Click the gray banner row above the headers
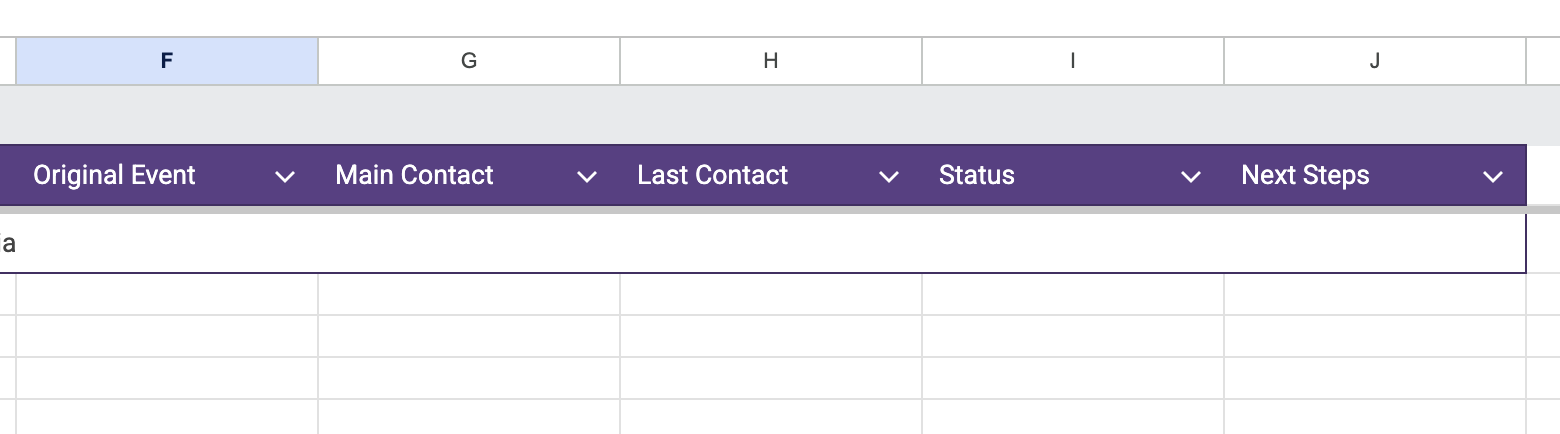Viewport: 1560px width, 434px height. 770,115
